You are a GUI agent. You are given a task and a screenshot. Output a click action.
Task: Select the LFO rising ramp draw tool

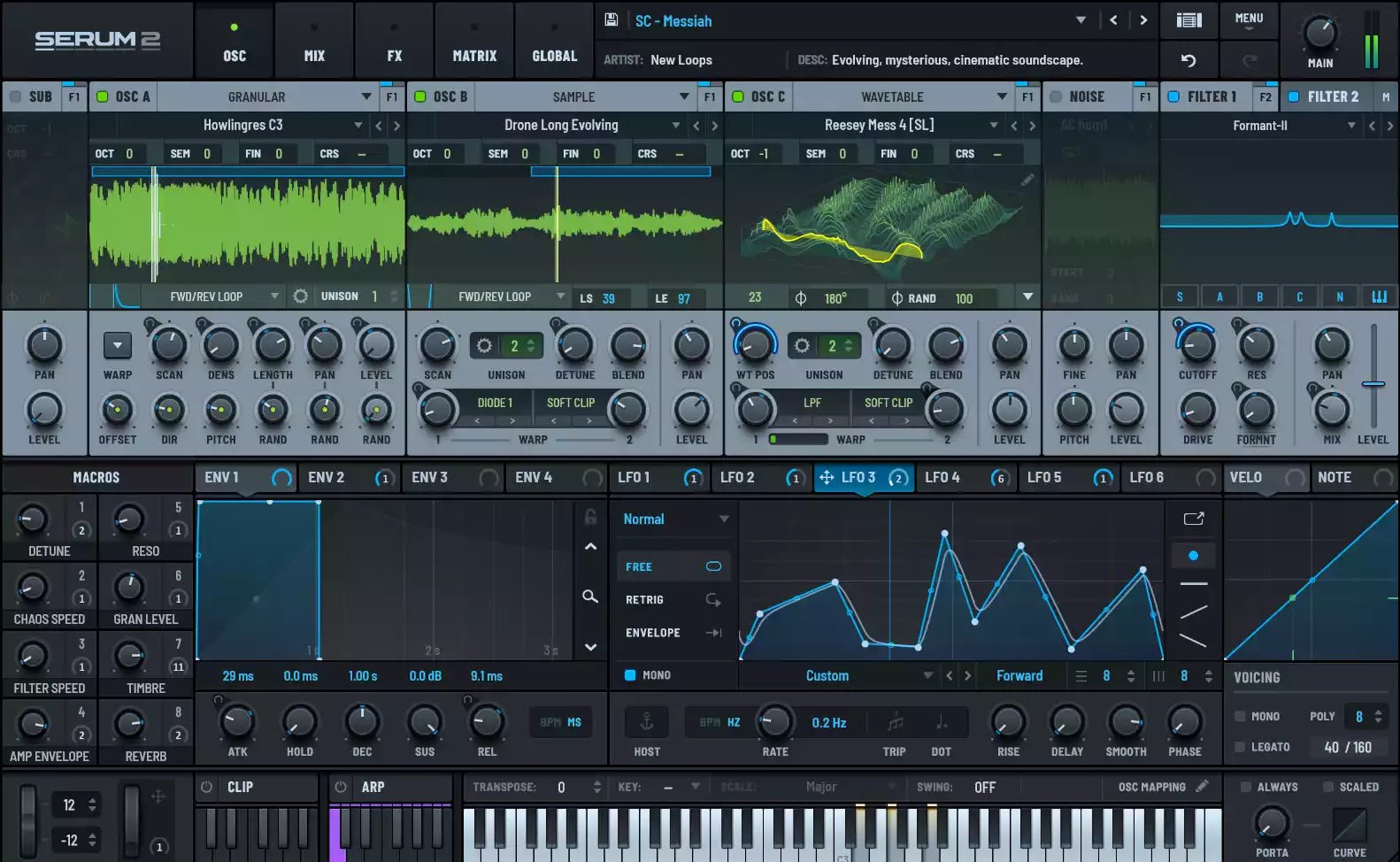pos(1194,612)
